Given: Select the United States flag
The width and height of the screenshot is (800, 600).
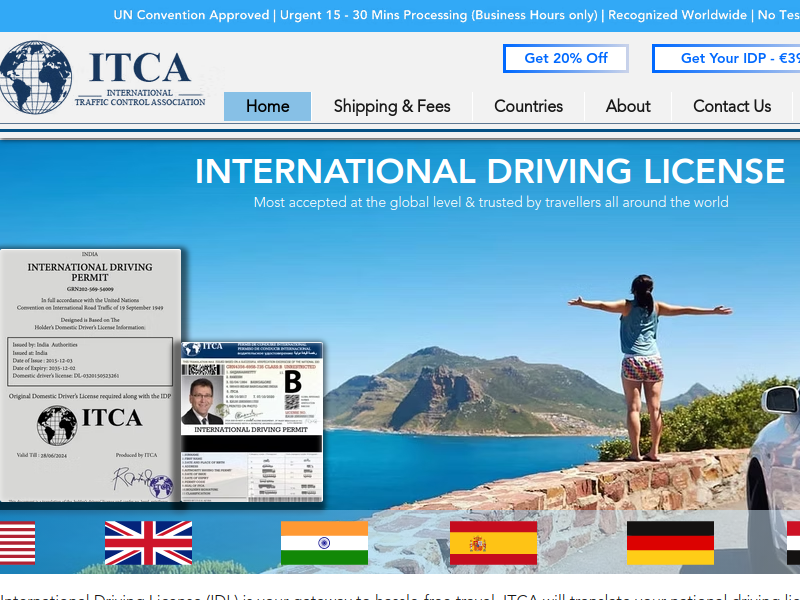Looking at the screenshot, I should [17, 543].
